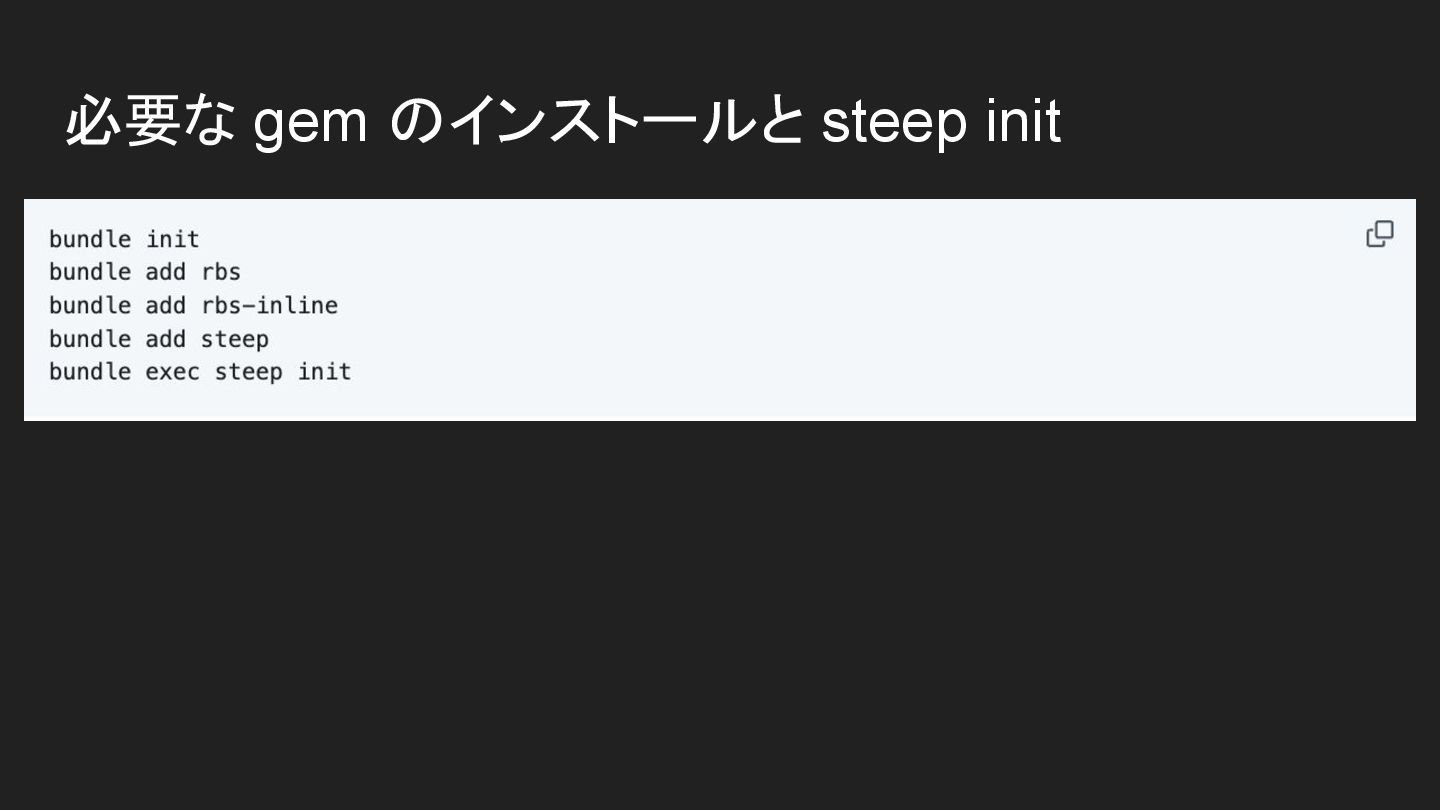Click "の" after gem in the title
Image resolution: width=1440 pixels, height=810 pixels.
(x=411, y=122)
